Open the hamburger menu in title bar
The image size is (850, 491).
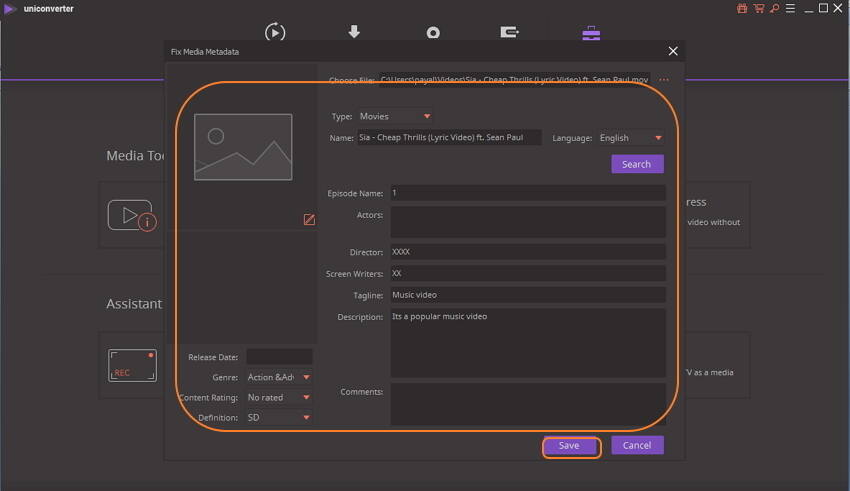[x=790, y=8]
